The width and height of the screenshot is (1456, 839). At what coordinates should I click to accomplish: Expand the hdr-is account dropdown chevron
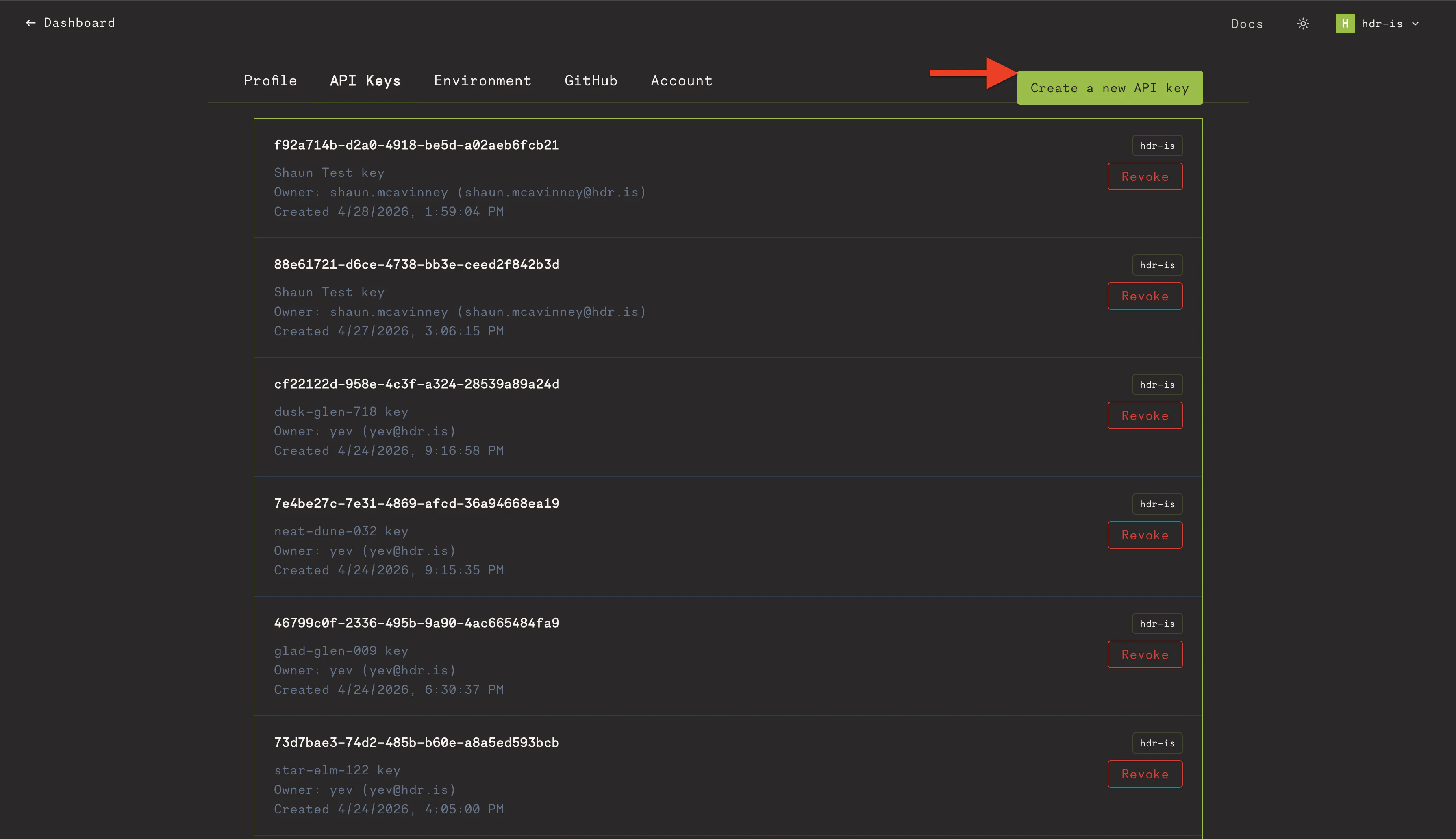[x=1415, y=24]
